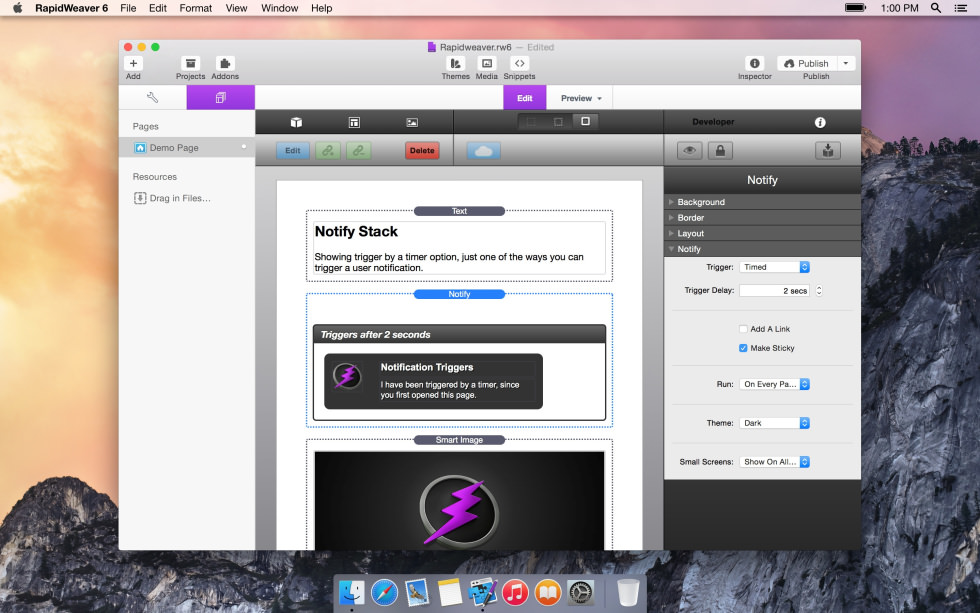980x613 pixels.
Task: Click the download box icon in Developer panel
Action: 828,151
